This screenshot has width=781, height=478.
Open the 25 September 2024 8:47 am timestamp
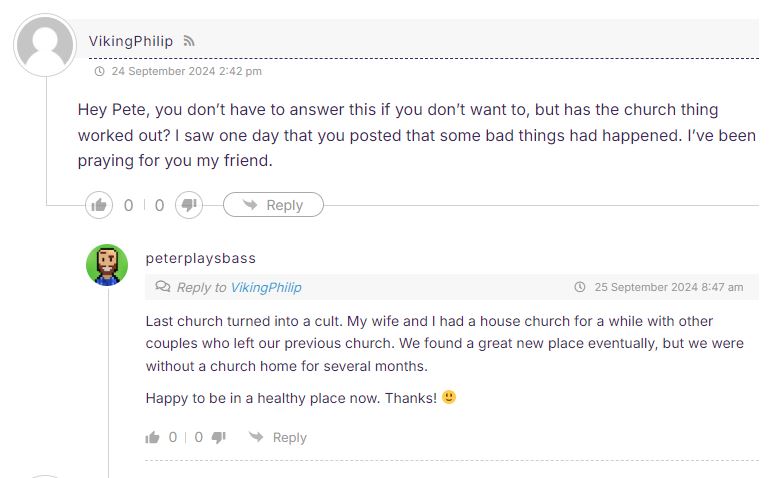[x=668, y=287]
